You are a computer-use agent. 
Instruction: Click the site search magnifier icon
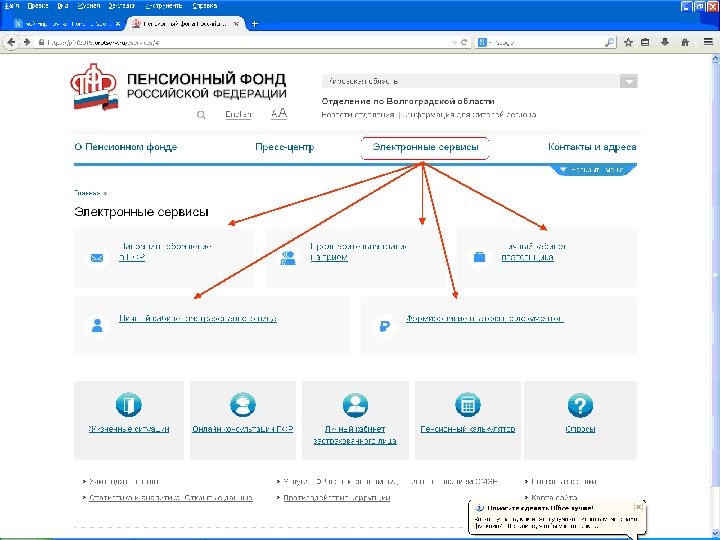pyautogui.click(x=201, y=115)
